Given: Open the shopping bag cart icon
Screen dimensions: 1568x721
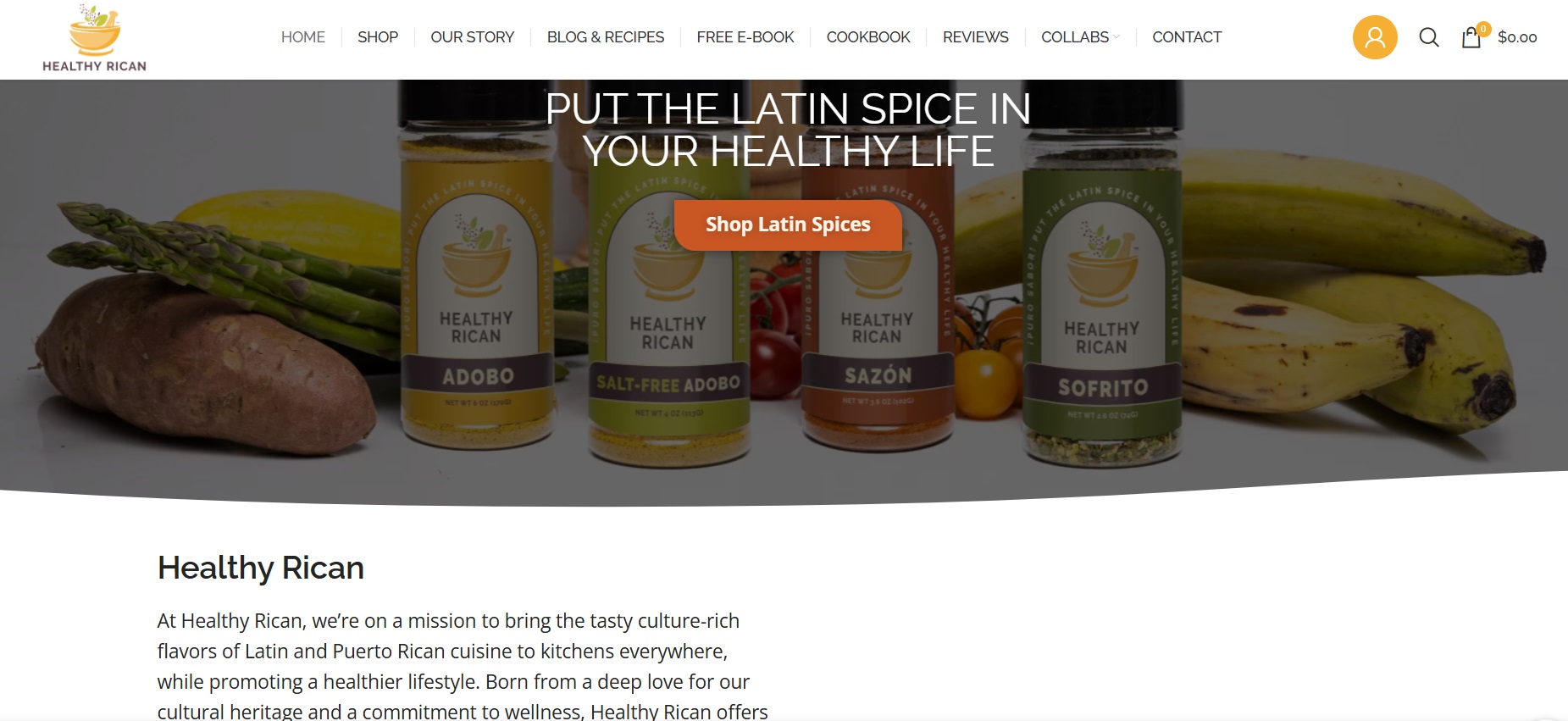Looking at the screenshot, I should point(1471,37).
